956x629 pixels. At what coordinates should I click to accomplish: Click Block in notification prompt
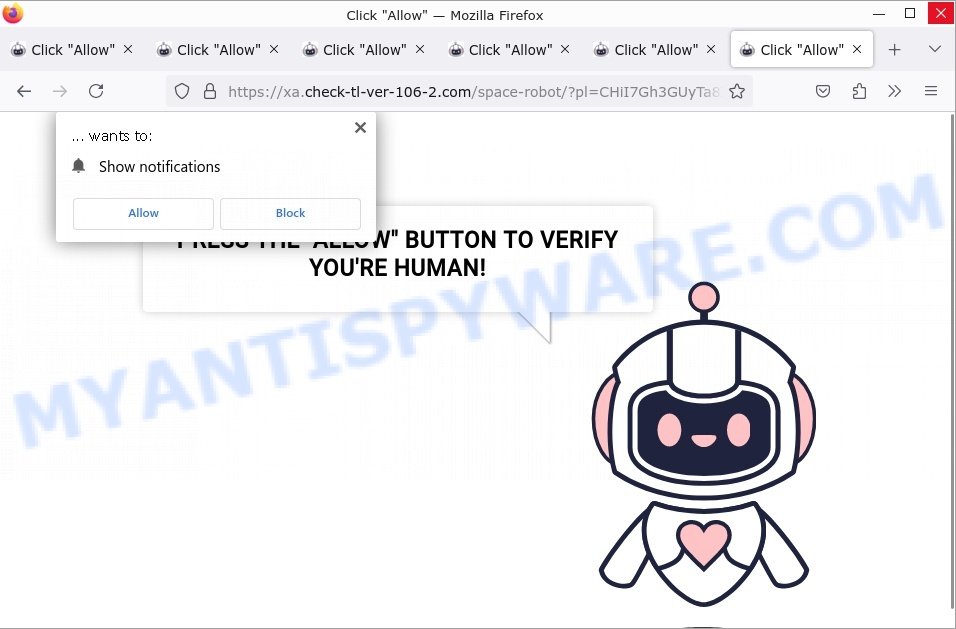pos(290,213)
